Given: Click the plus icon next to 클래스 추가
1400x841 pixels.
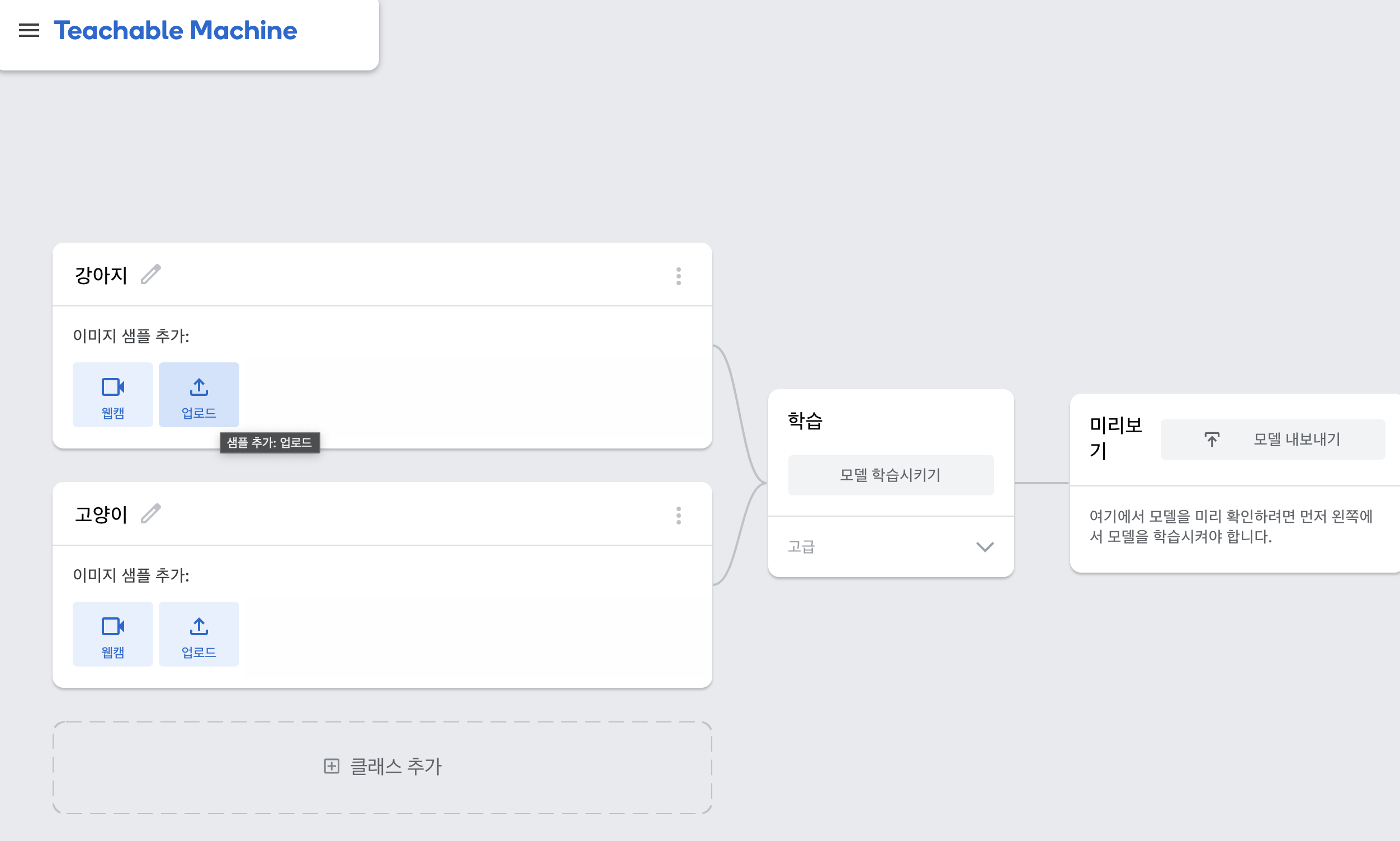Looking at the screenshot, I should [332, 766].
